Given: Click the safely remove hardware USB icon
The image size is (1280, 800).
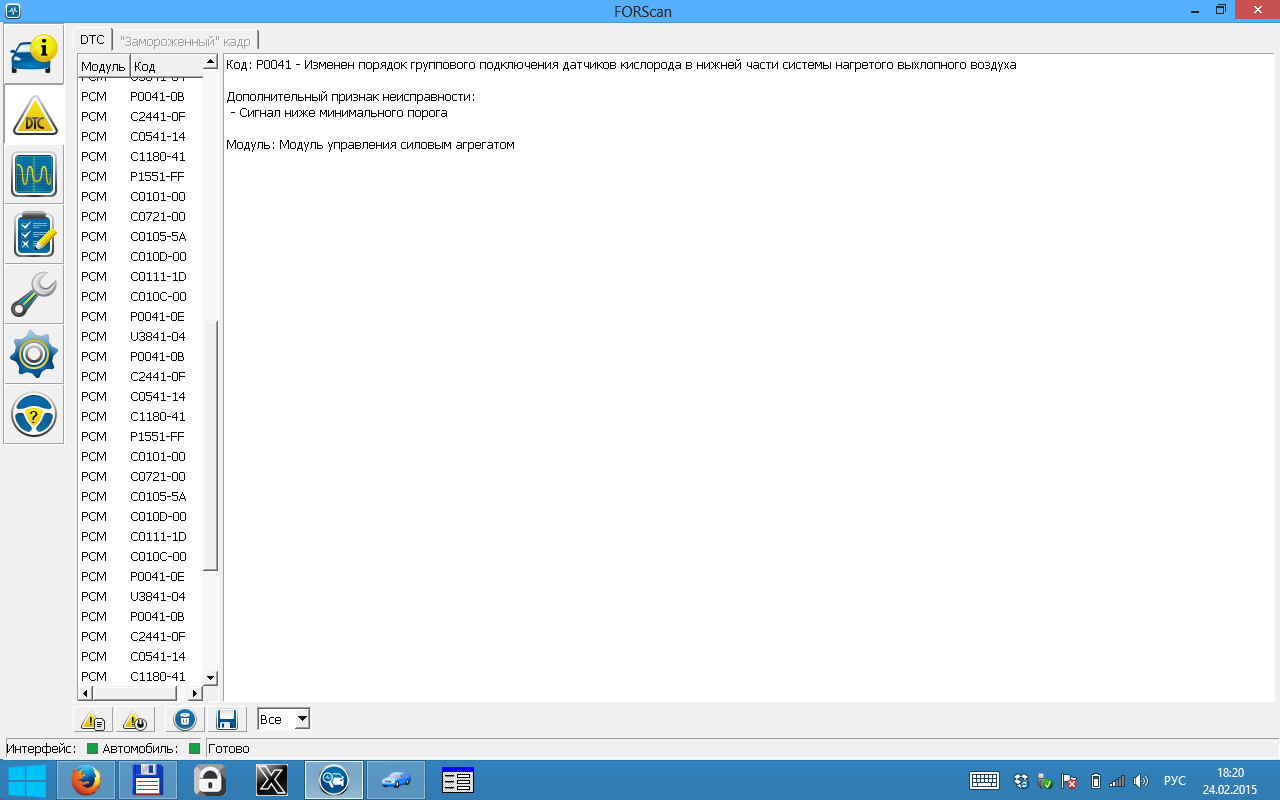Looking at the screenshot, I should 1045,781.
